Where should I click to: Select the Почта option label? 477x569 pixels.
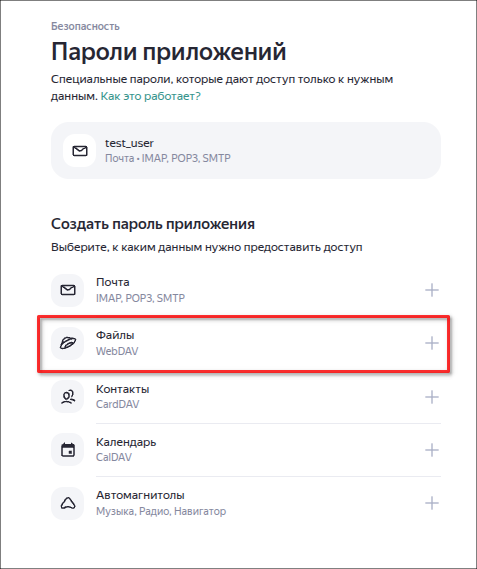(x=113, y=282)
